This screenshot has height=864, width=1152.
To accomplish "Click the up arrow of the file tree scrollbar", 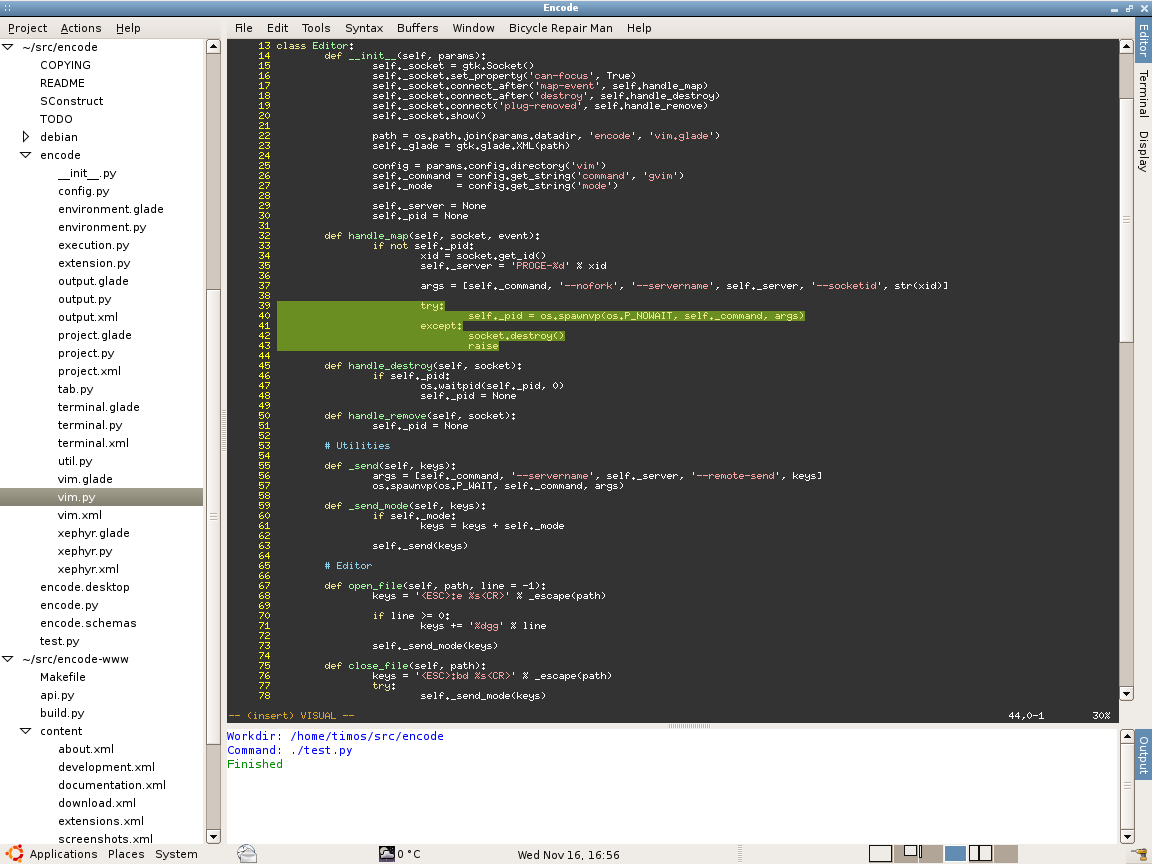I will click(x=213, y=46).
